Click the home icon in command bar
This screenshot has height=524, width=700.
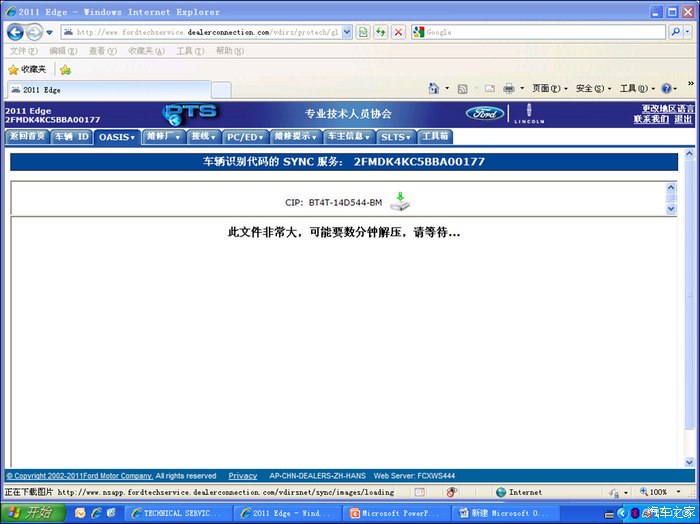[x=433, y=88]
